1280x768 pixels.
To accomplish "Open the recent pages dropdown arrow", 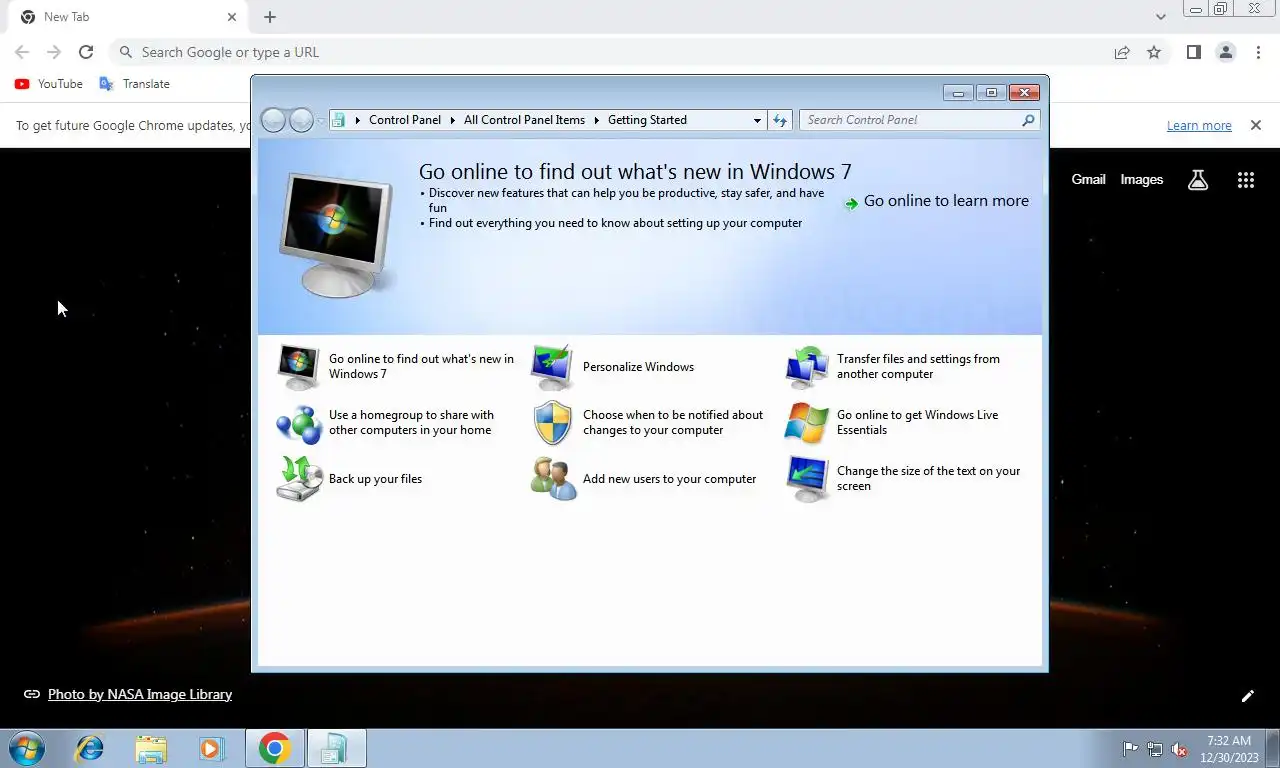I will click(321, 120).
